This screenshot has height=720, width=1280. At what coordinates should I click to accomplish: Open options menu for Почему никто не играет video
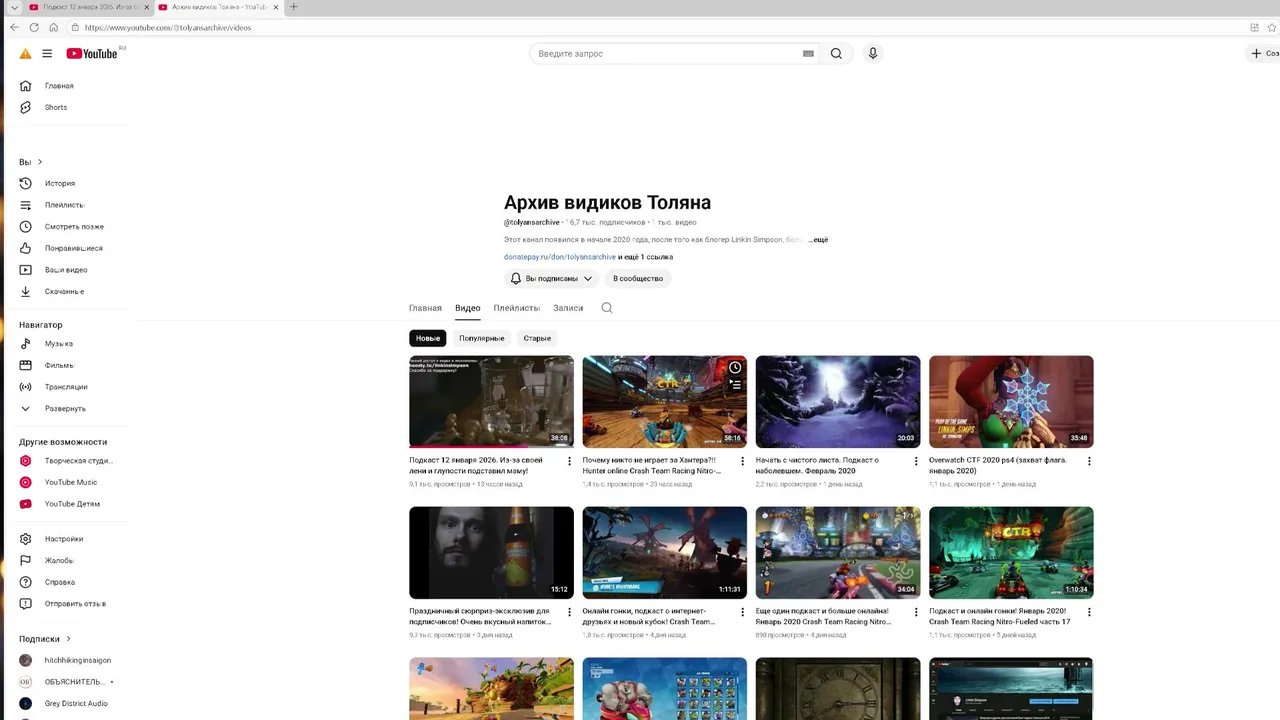(x=742, y=461)
